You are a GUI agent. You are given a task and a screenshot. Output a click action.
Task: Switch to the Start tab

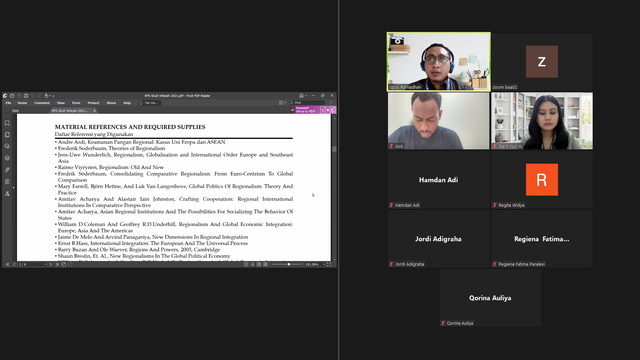16,111
